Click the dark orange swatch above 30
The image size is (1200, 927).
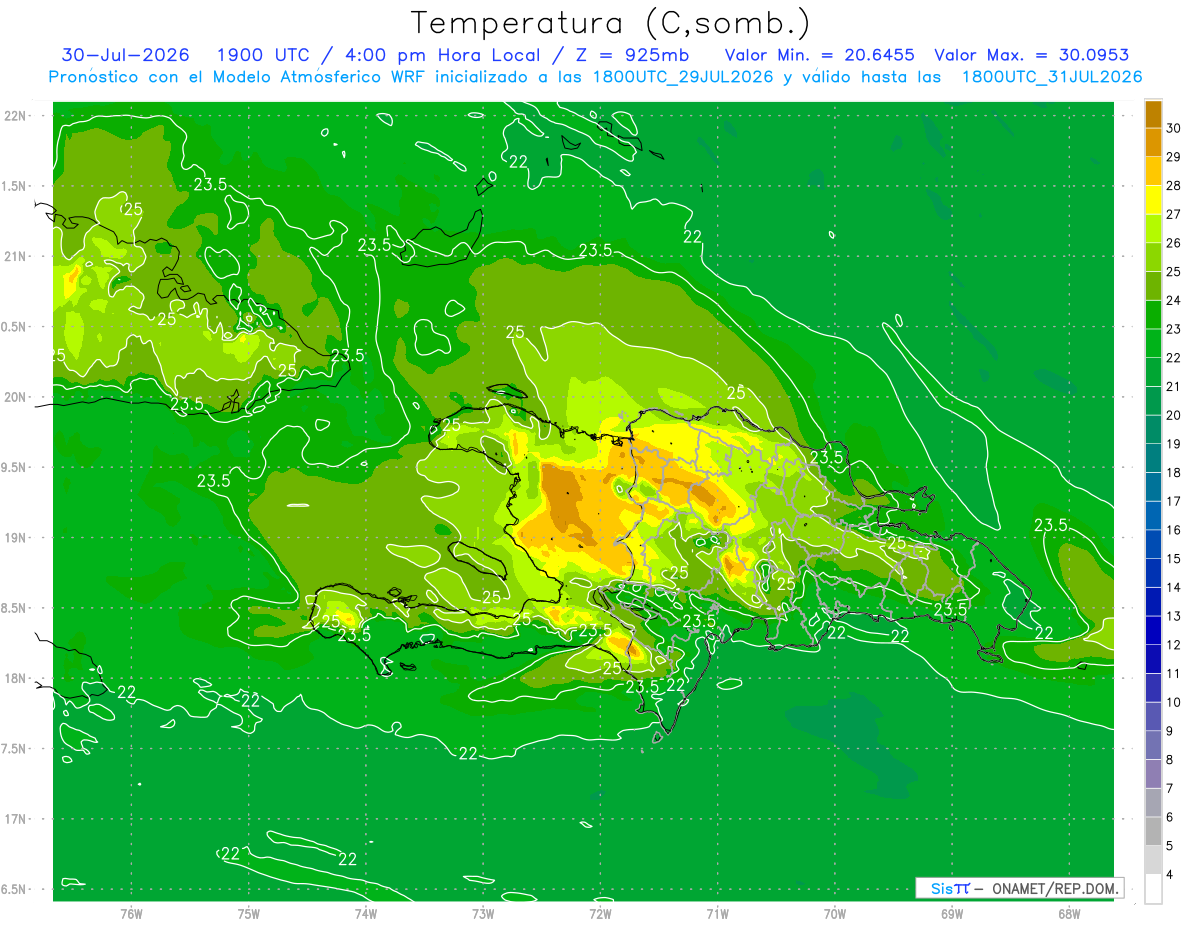pyautogui.click(x=1153, y=114)
